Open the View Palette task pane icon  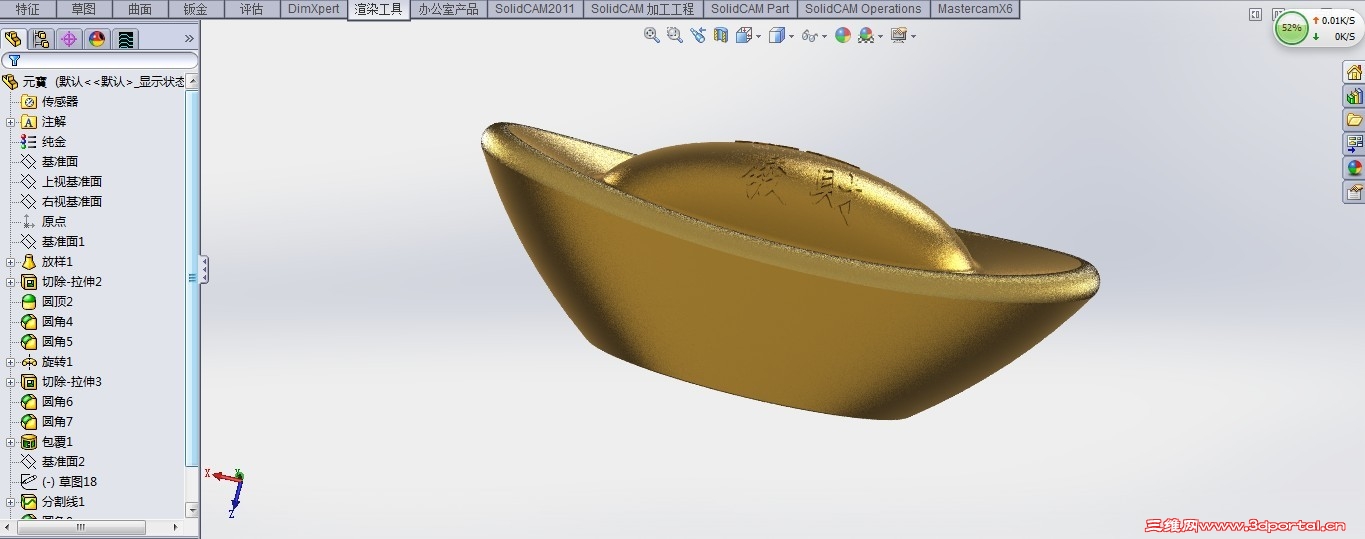click(1354, 144)
